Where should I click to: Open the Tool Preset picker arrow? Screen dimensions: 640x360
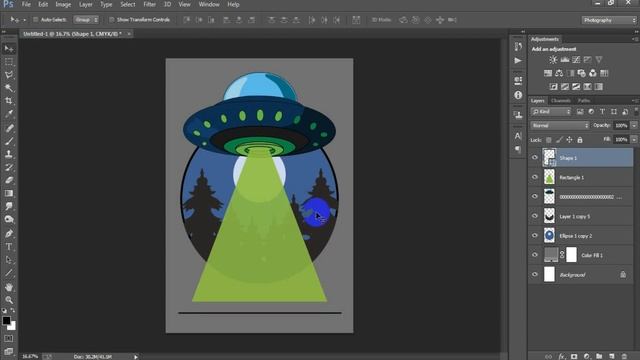tap(24, 20)
